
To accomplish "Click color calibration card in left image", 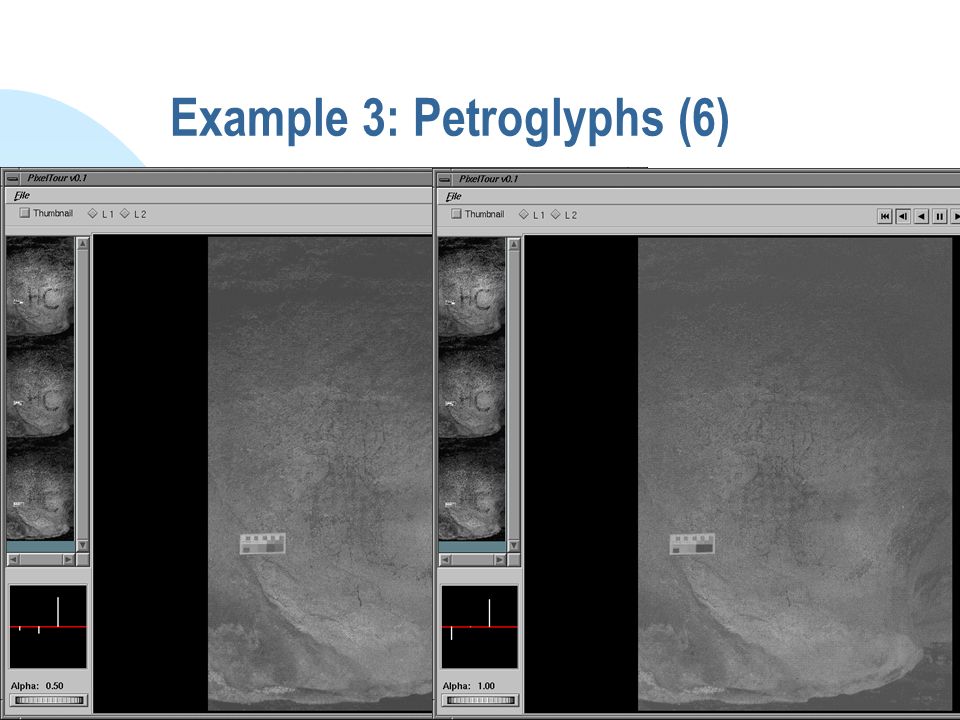I will tap(263, 544).
